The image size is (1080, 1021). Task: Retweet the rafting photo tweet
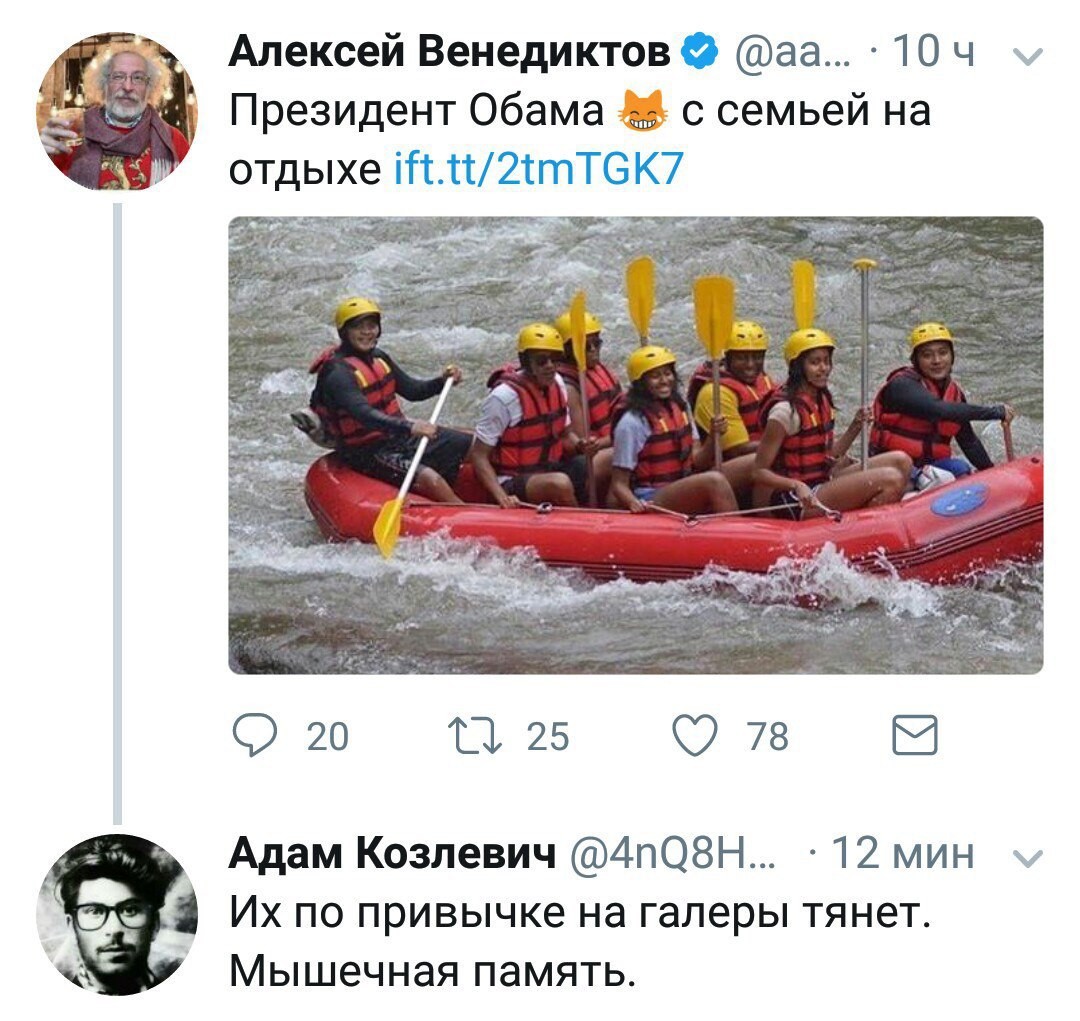[x=475, y=735]
